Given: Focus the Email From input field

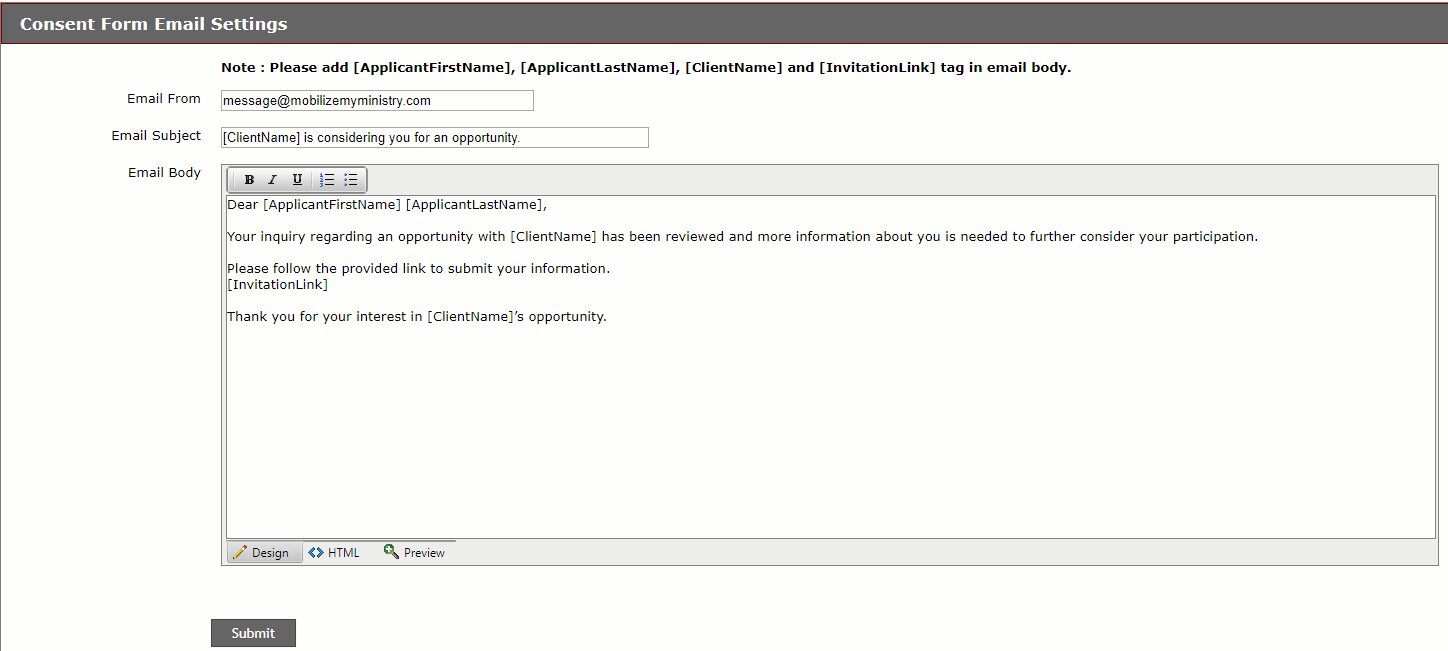Looking at the screenshot, I should pos(377,100).
